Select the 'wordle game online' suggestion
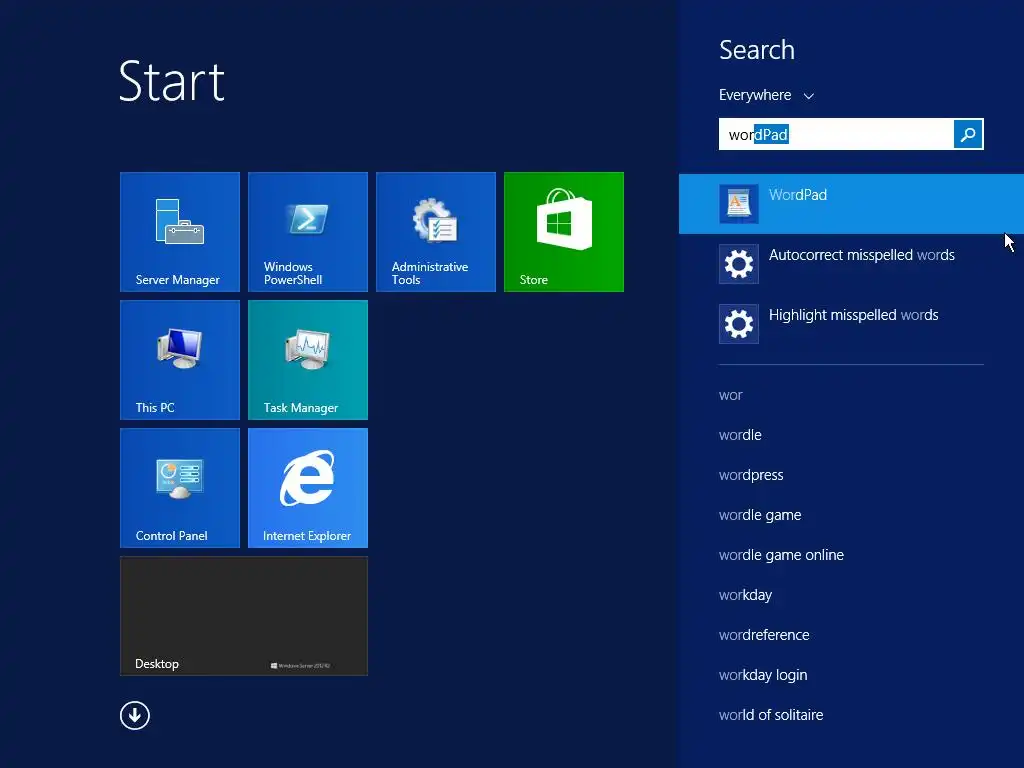Image resolution: width=1024 pixels, height=768 pixels. coord(781,555)
